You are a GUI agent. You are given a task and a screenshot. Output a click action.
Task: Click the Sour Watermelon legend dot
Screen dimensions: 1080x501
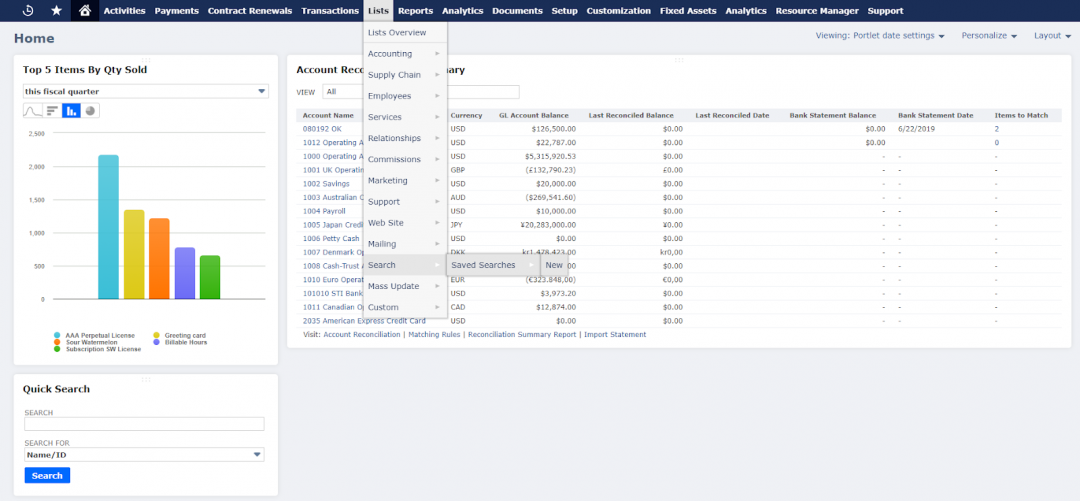[56, 342]
